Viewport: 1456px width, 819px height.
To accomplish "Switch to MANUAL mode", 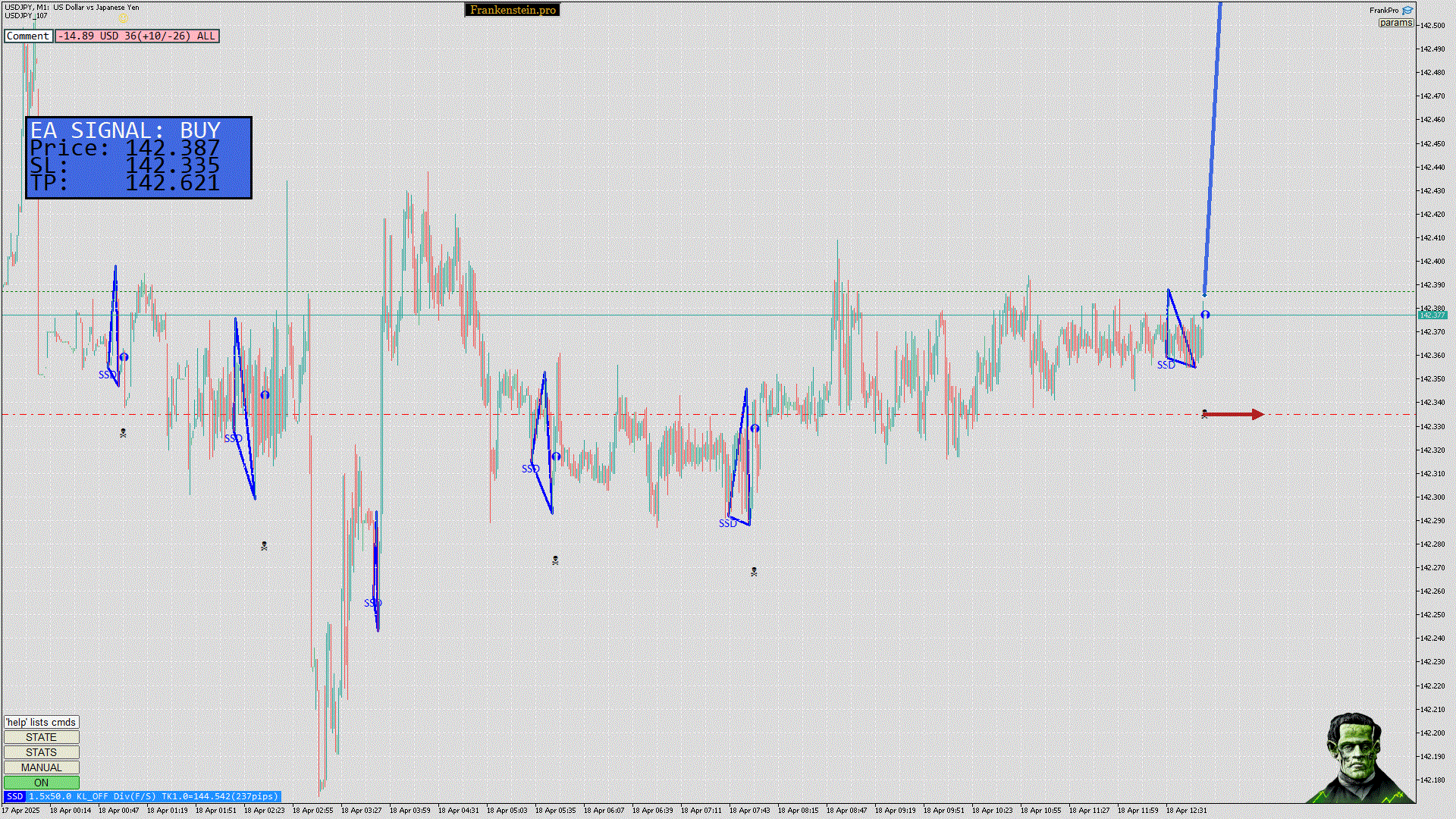I will click(x=41, y=767).
